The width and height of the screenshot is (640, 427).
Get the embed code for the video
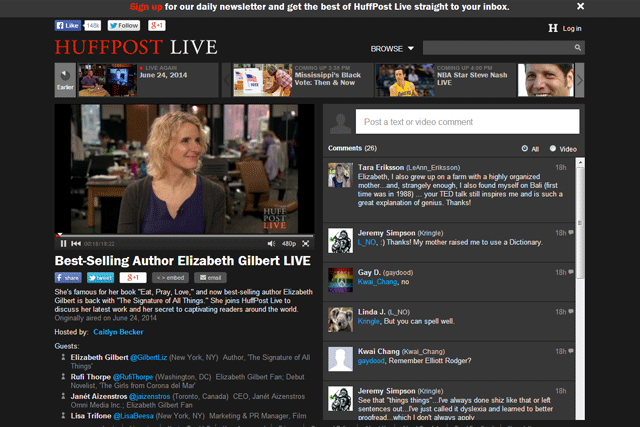(171, 278)
